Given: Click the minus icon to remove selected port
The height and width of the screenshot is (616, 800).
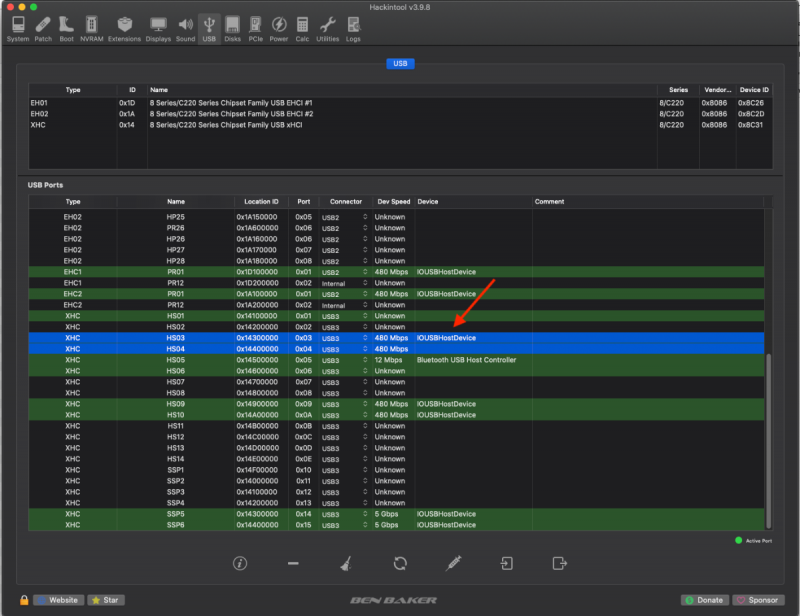Looking at the screenshot, I should tap(293, 563).
